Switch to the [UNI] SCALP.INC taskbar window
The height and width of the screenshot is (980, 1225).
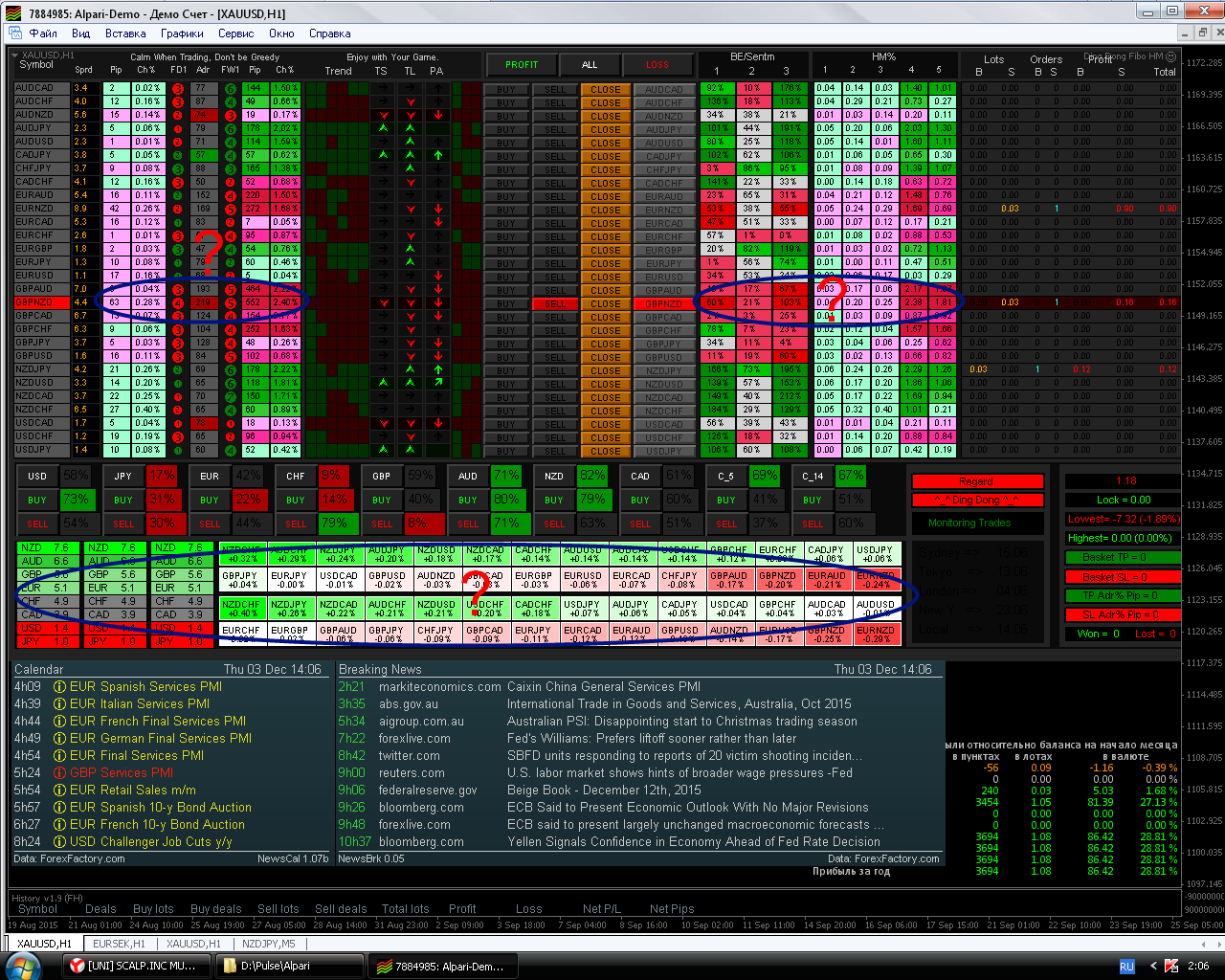click(x=135, y=966)
